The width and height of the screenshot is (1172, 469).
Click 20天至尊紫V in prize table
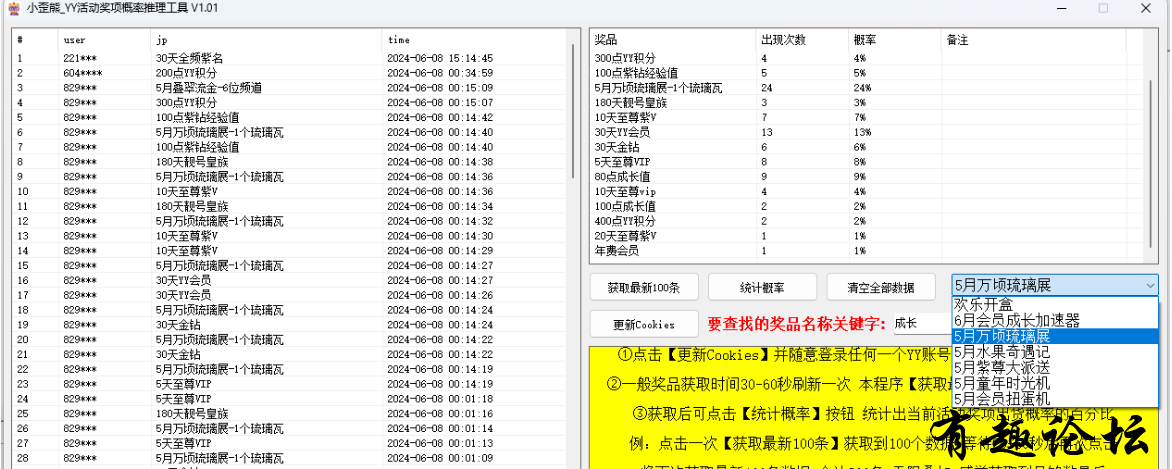point(625,236)
